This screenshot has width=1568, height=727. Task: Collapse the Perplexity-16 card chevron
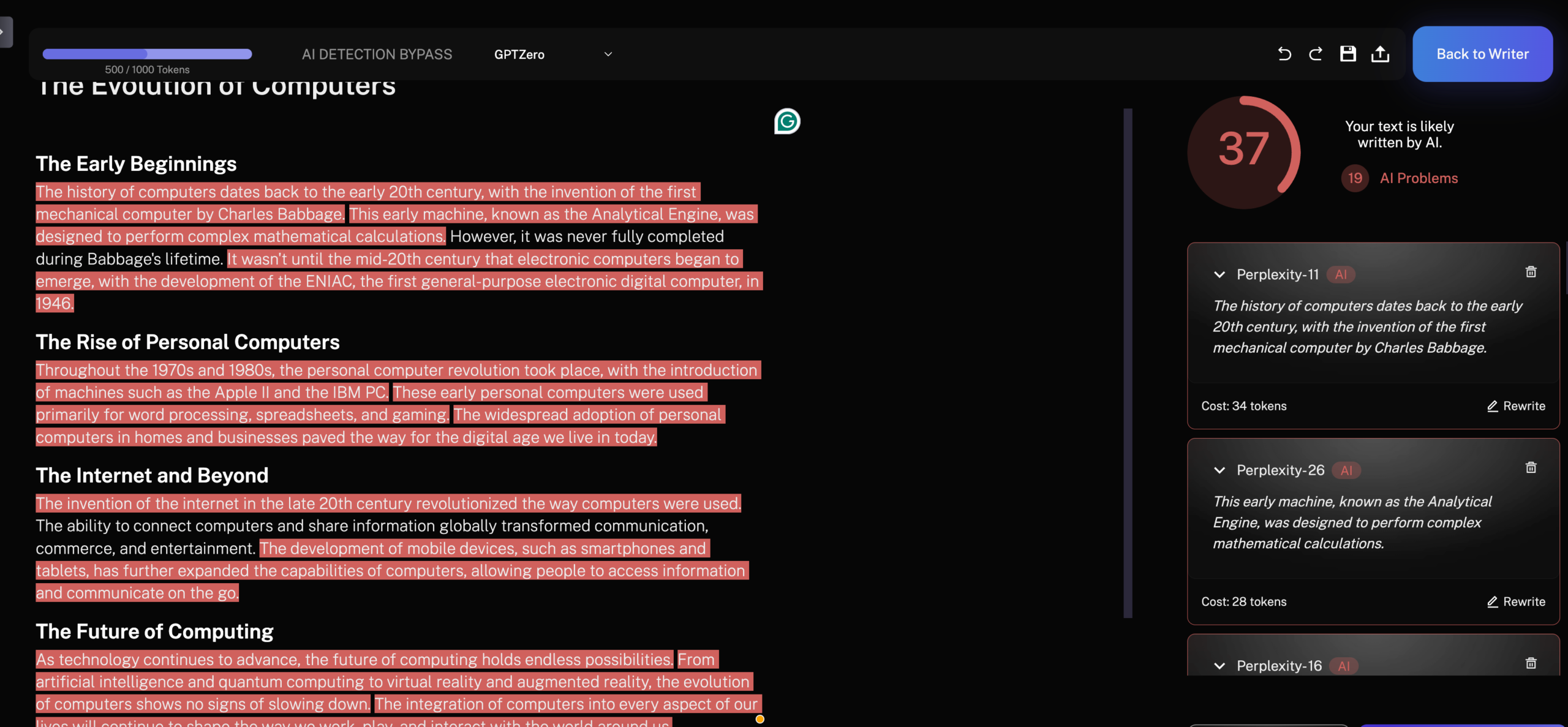pos(1219,666)
